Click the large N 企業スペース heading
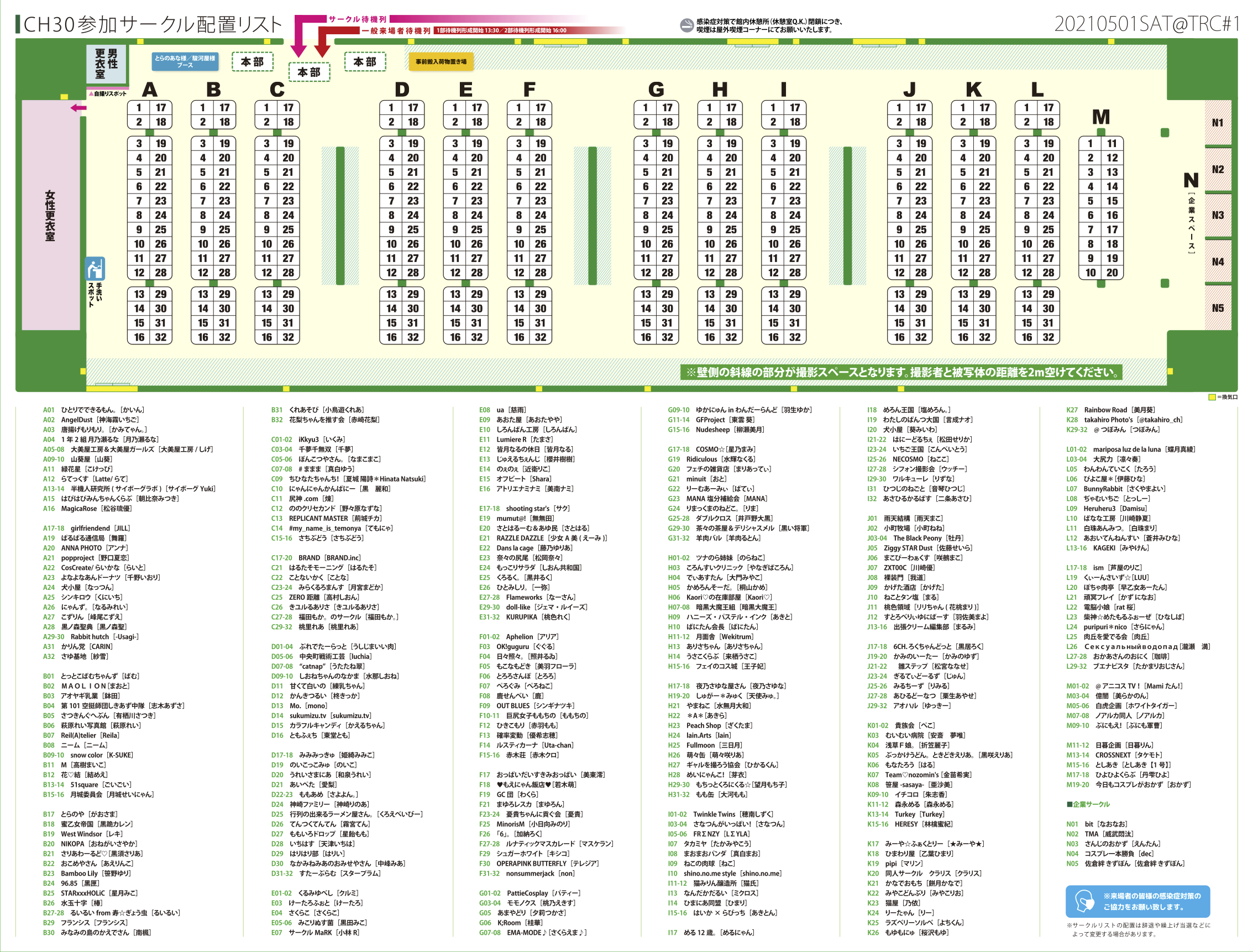This screenshot has height=952, width=1253. [x=1191, y=181]
